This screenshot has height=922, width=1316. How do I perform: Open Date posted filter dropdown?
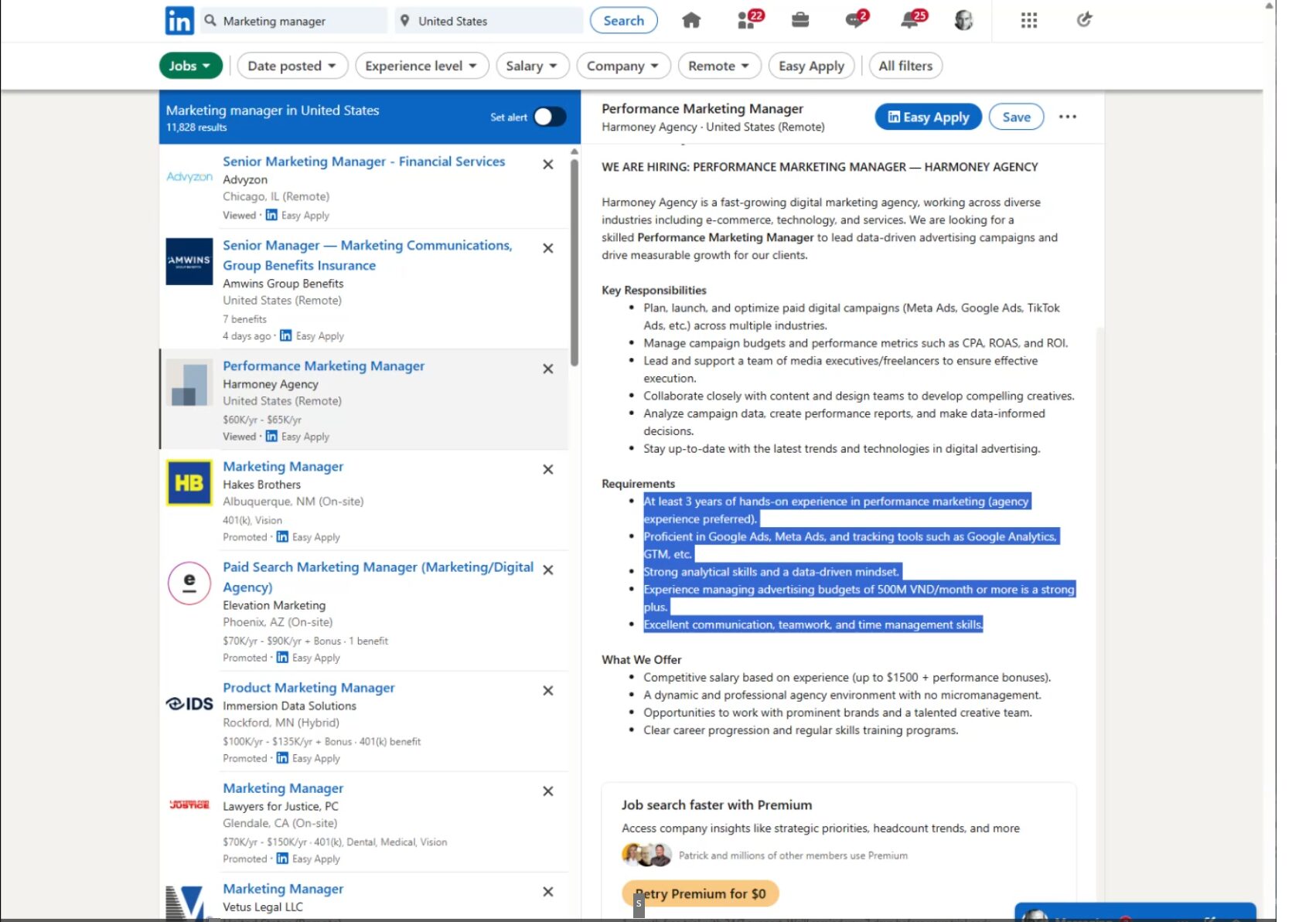[x=292, y=66]
